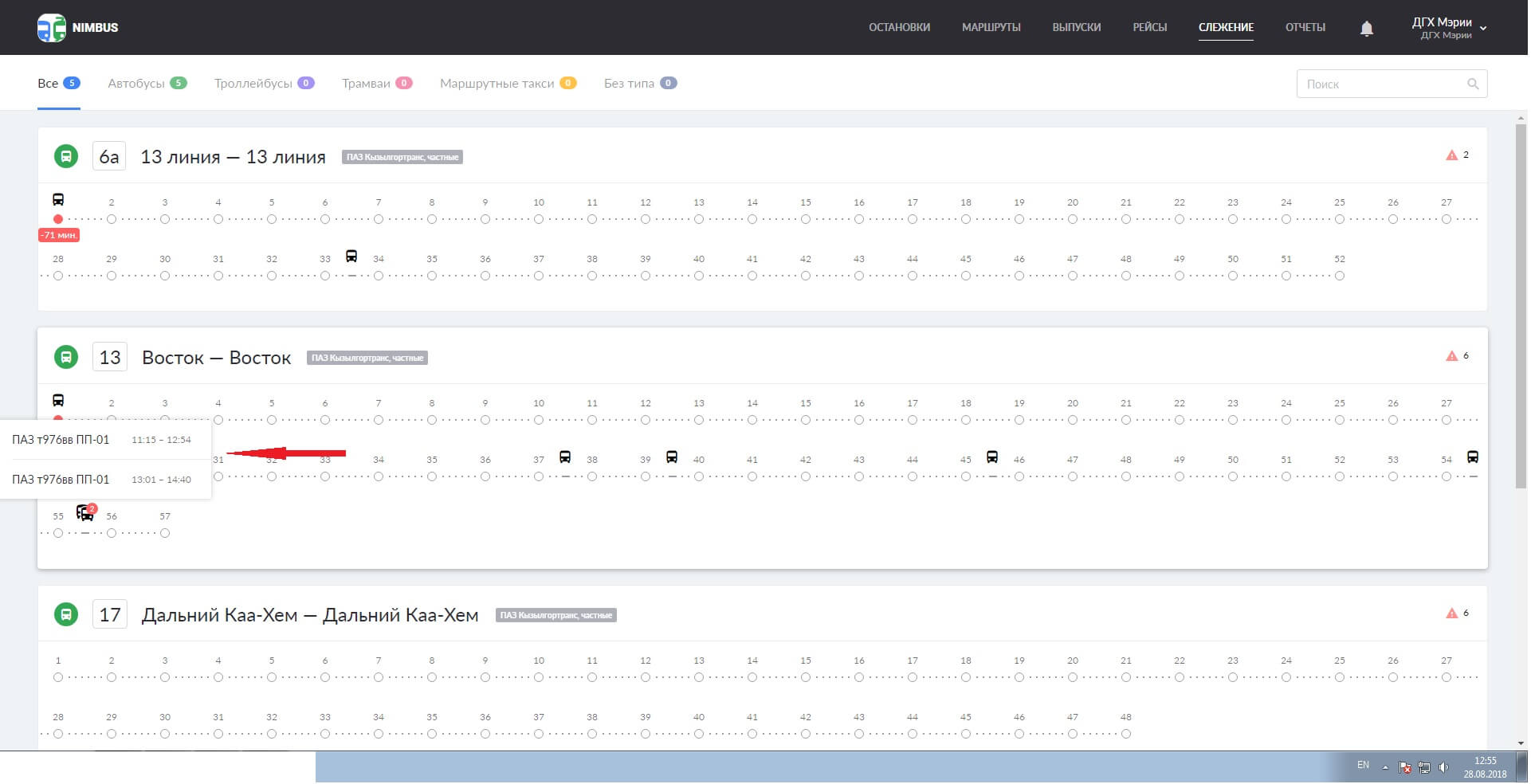Click the page's vertical scrollbar
Viewport: 1531px width, 784px height.
click(x=1521, y=319)
